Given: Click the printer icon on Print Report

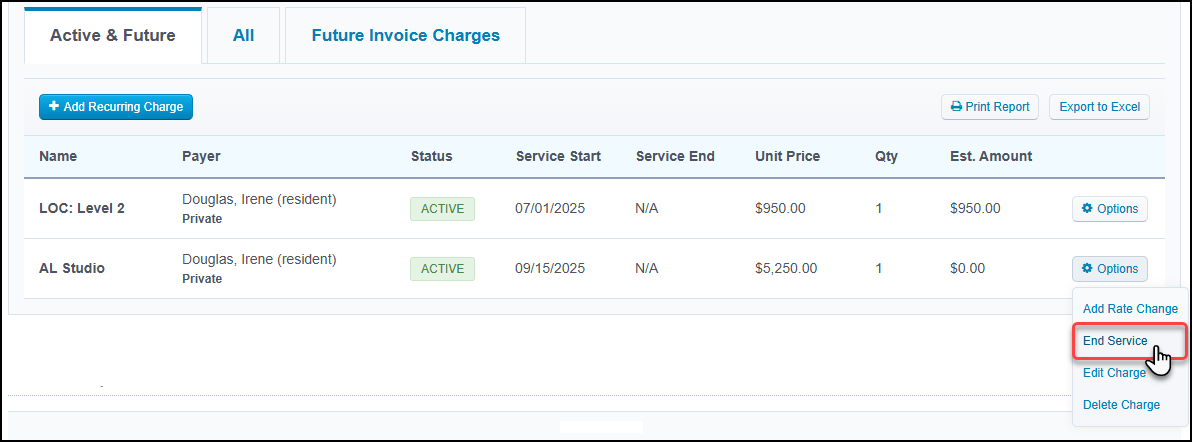Looking at the screenshot, I should 956,107.
